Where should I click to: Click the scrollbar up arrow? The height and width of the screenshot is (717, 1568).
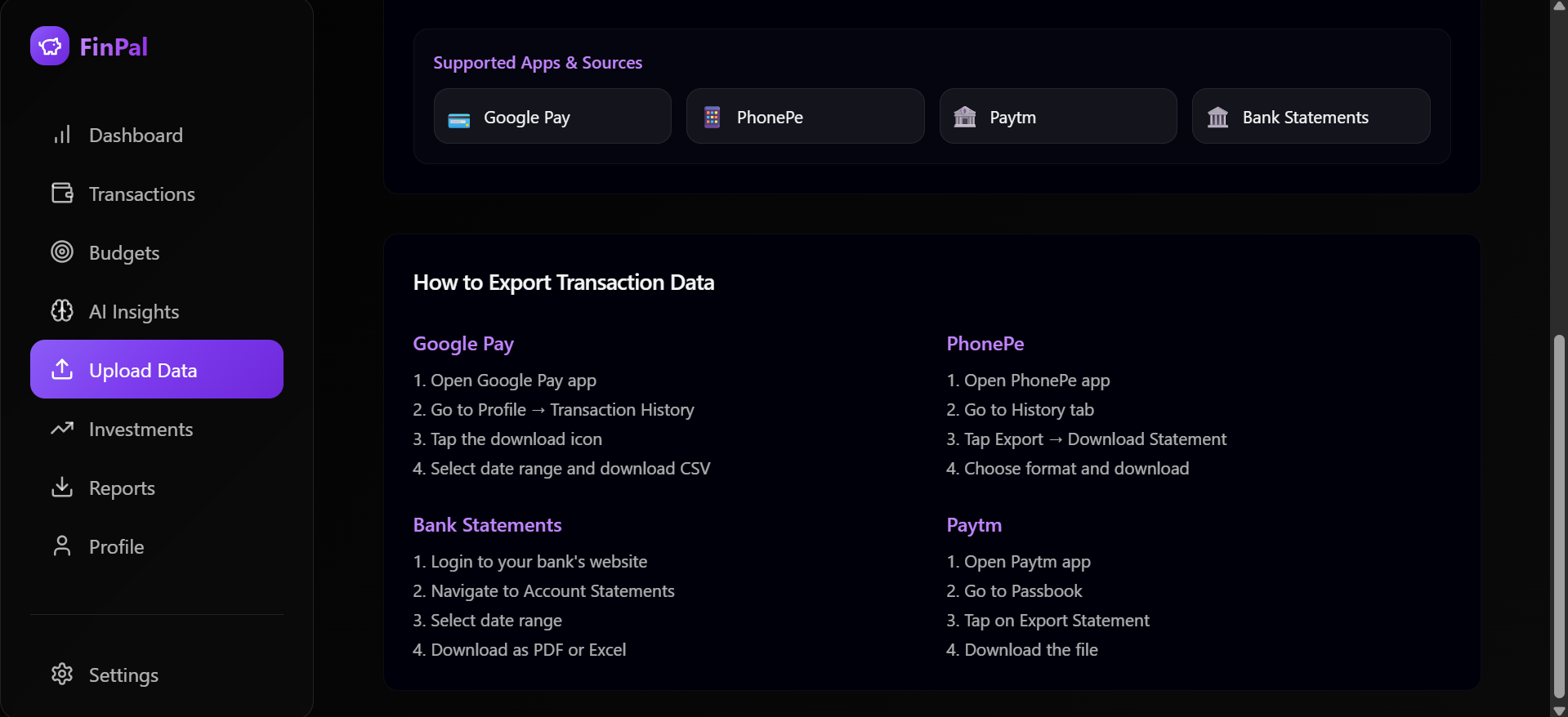coord(1559,6)
